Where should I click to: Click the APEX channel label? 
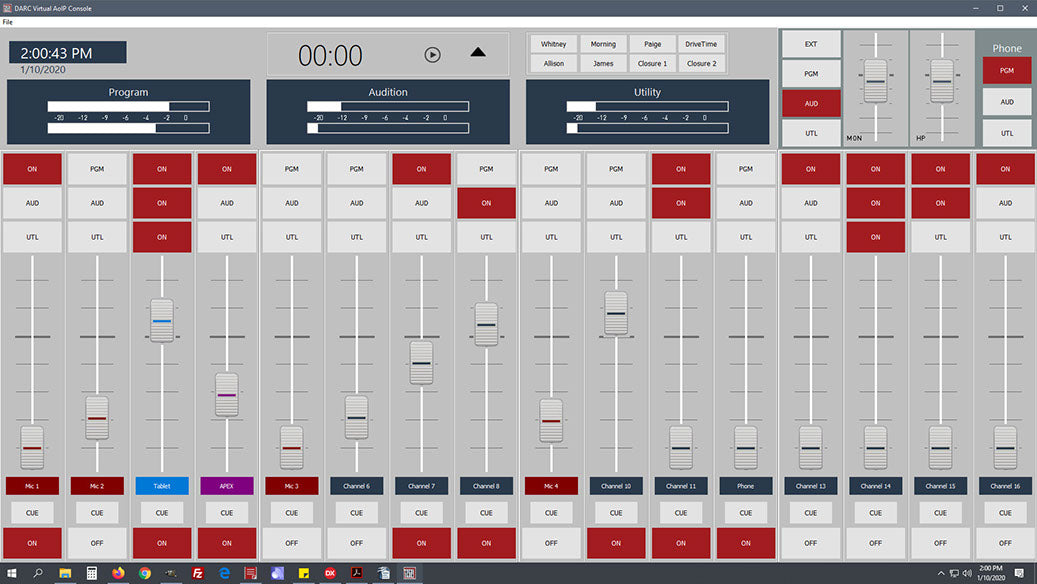[227, 486]
